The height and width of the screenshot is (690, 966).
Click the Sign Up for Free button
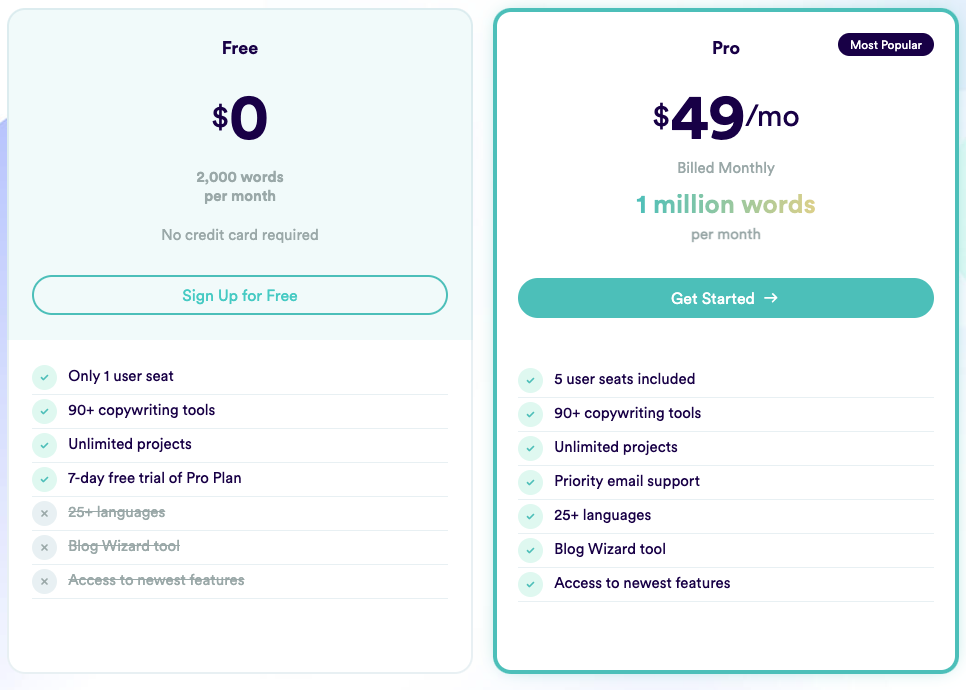point(240,296)
